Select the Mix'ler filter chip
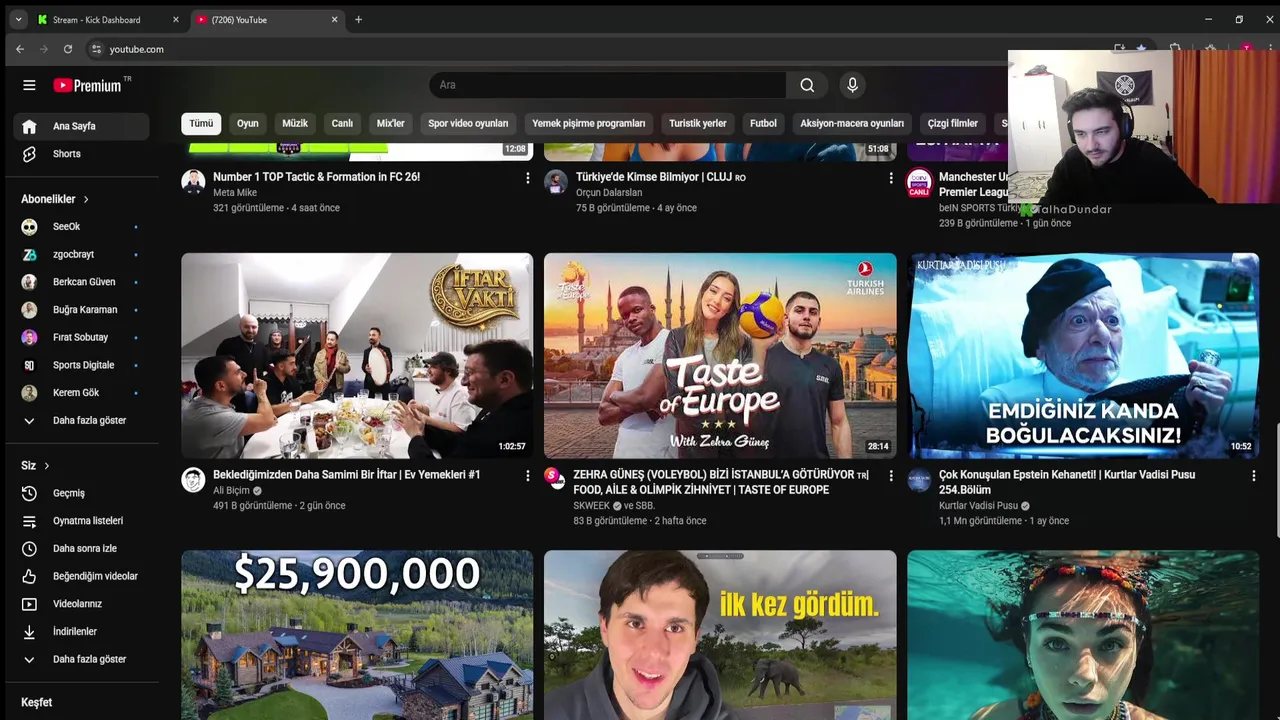 click(390, 123)
